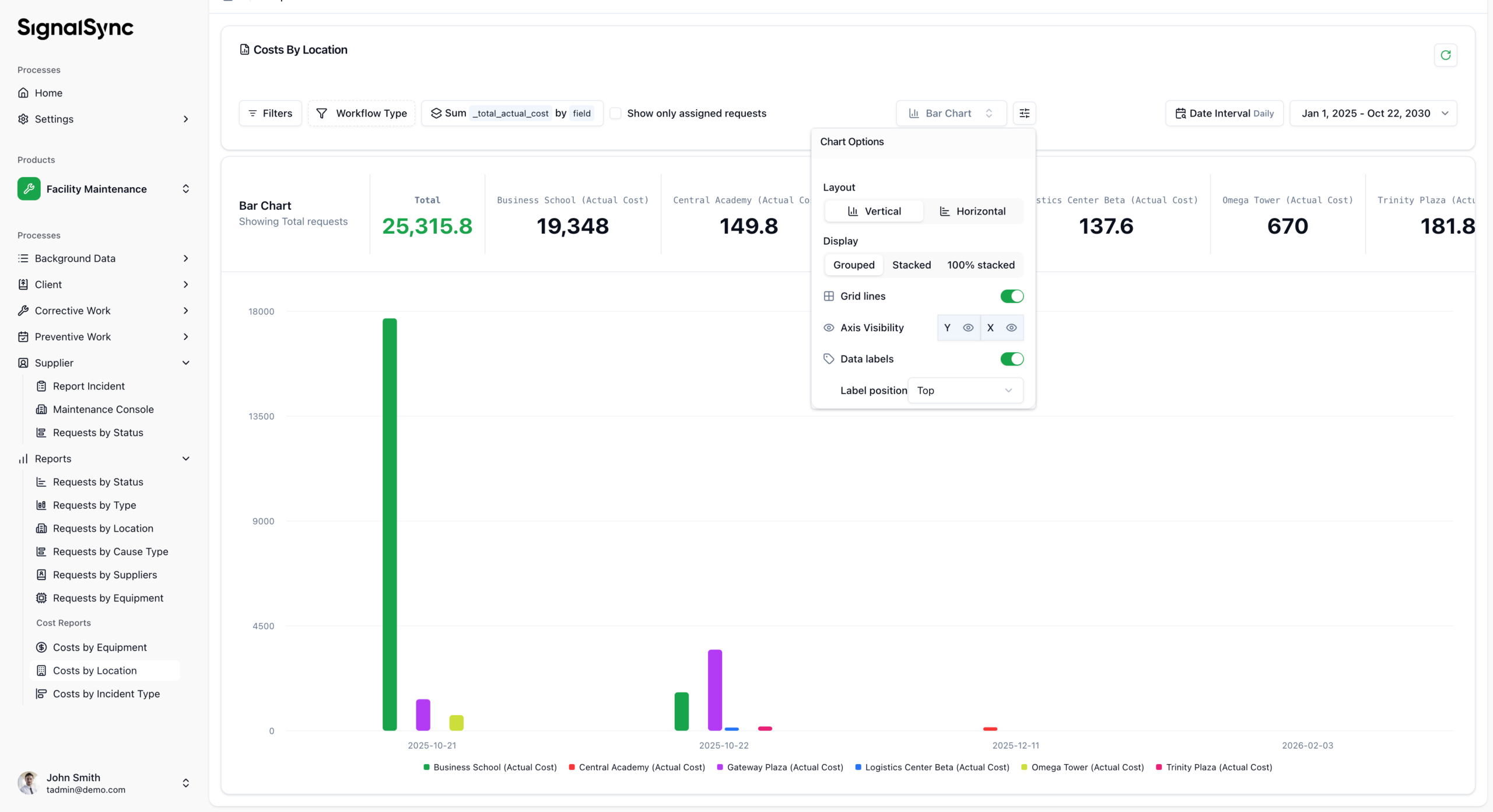The height and width of the screenshot is (812, 1493).
Task: Click Gateway Plaza purple legend swatch
Action: 720,767
